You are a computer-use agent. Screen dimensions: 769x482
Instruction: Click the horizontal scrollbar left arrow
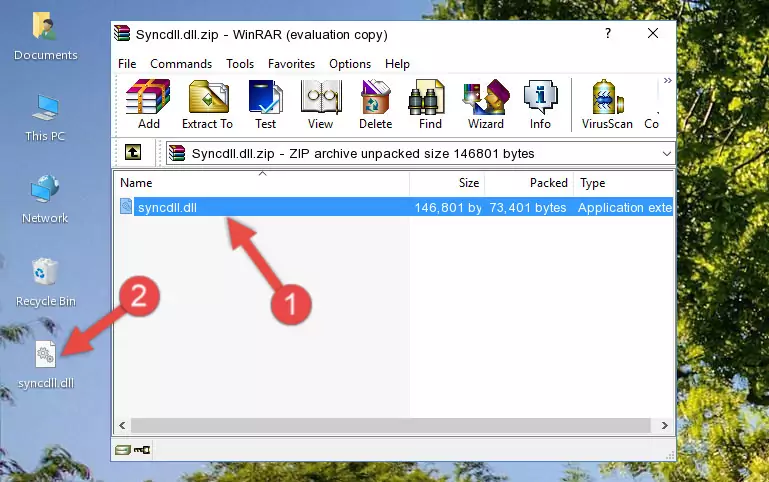tap(123, 425)
